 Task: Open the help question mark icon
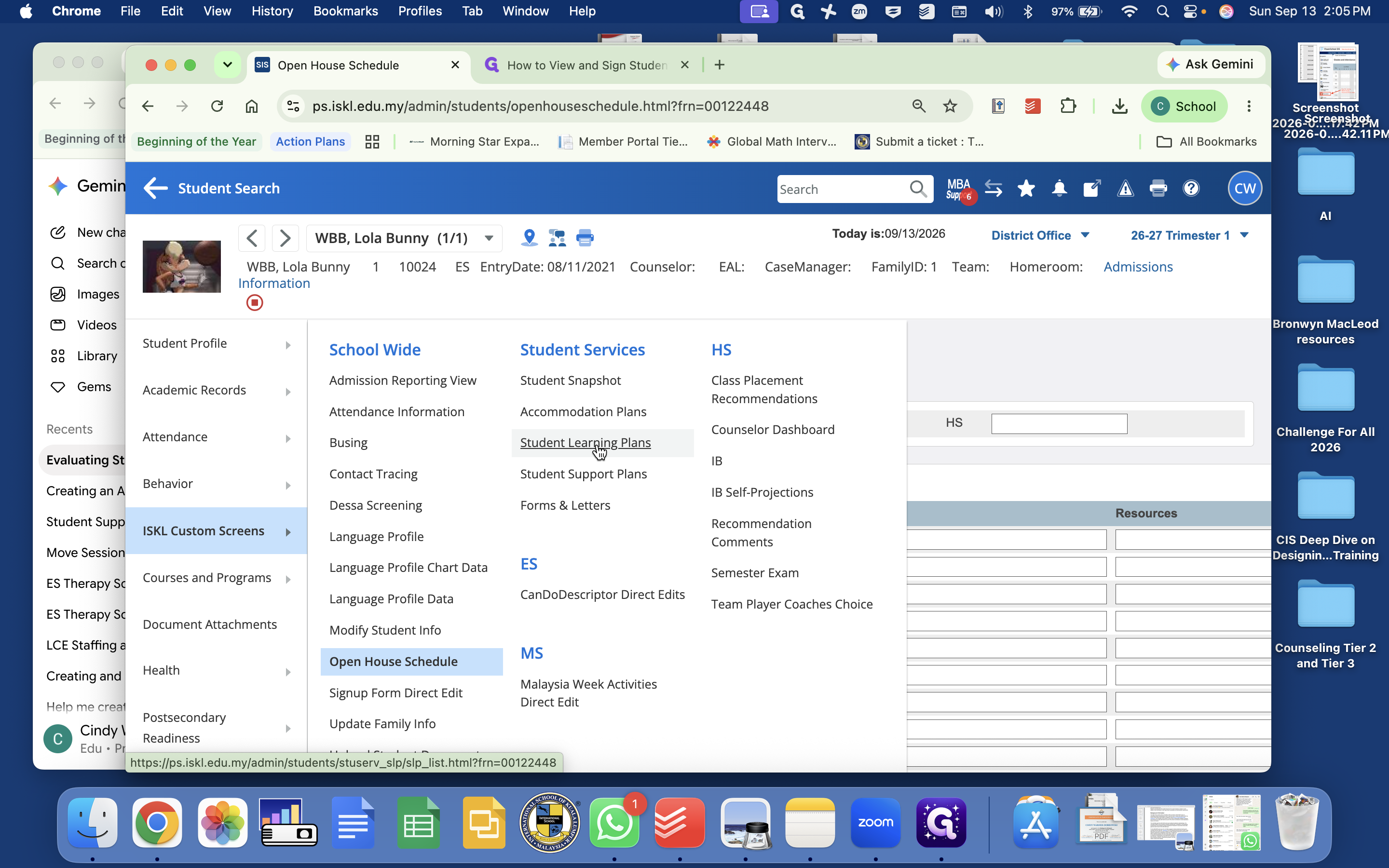[1191, 188]
